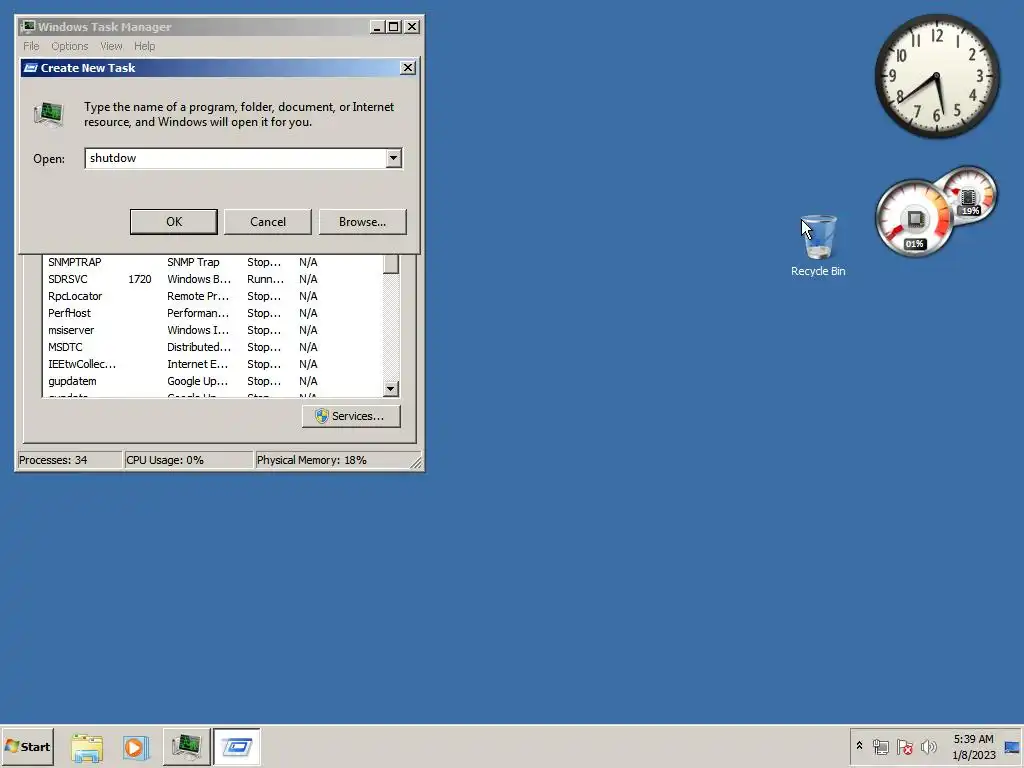The height and width of the screenshot is (768, 1024).
Task: Launch Windows Media Player from taskbar
Action: click(136, 747)
